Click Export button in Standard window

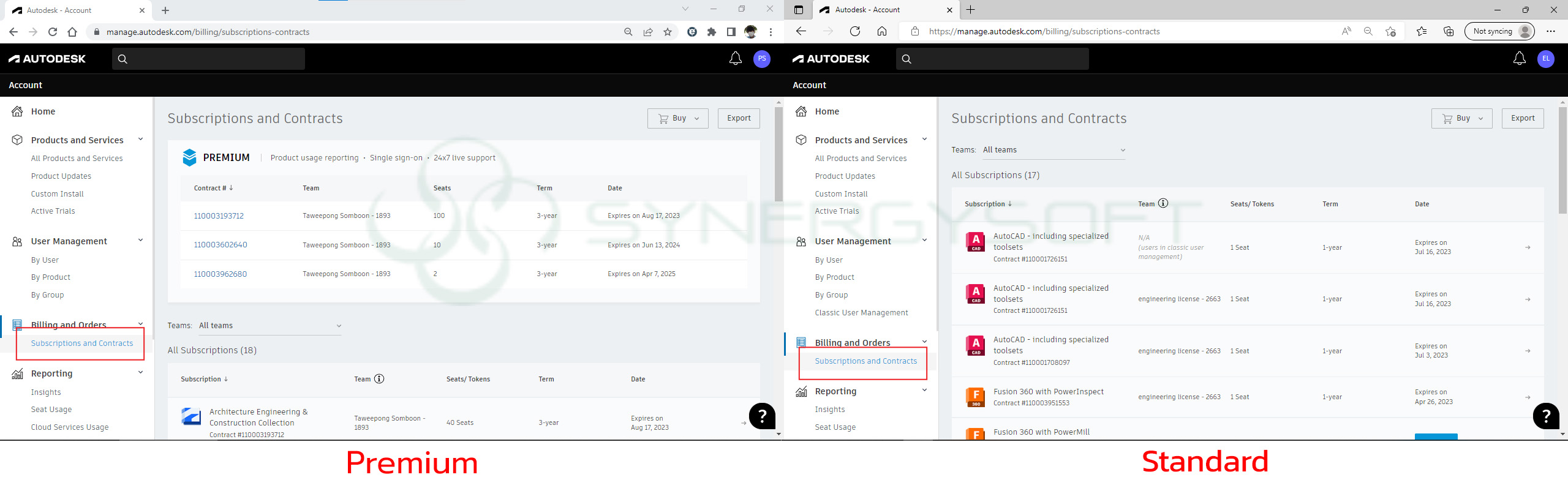pos(1523,118)
